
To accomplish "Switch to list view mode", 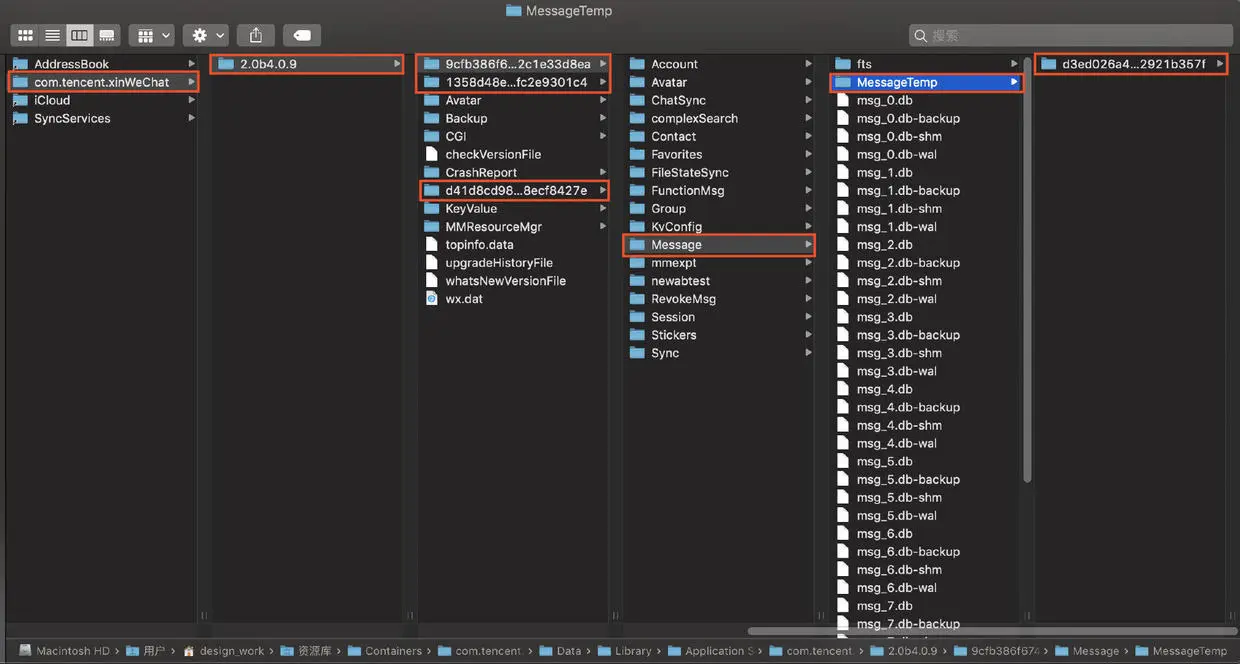I will click(52, 35).
